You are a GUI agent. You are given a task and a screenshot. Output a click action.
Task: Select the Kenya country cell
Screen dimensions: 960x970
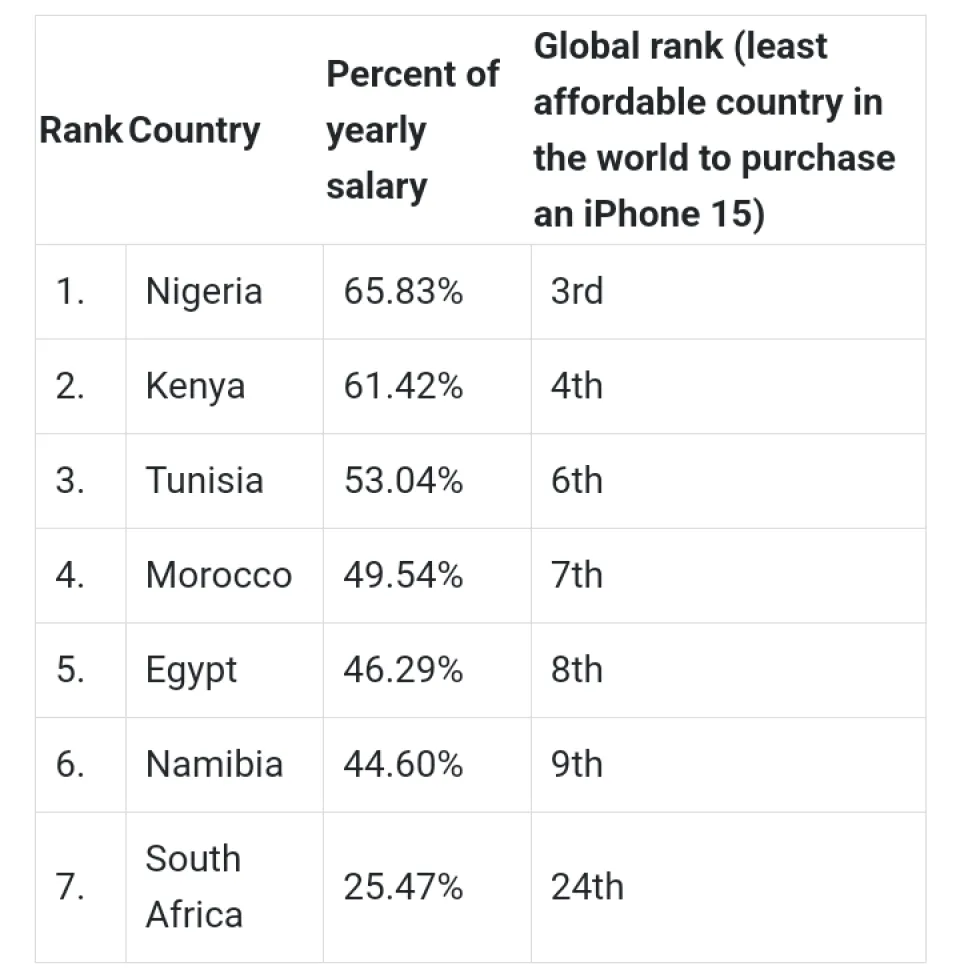point(195,386)
